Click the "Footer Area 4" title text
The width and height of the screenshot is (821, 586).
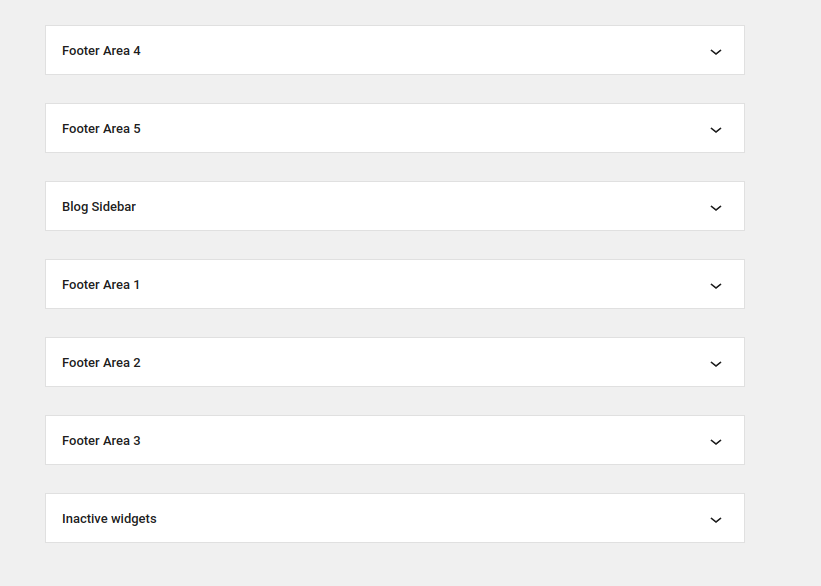(x=101, y=51)
